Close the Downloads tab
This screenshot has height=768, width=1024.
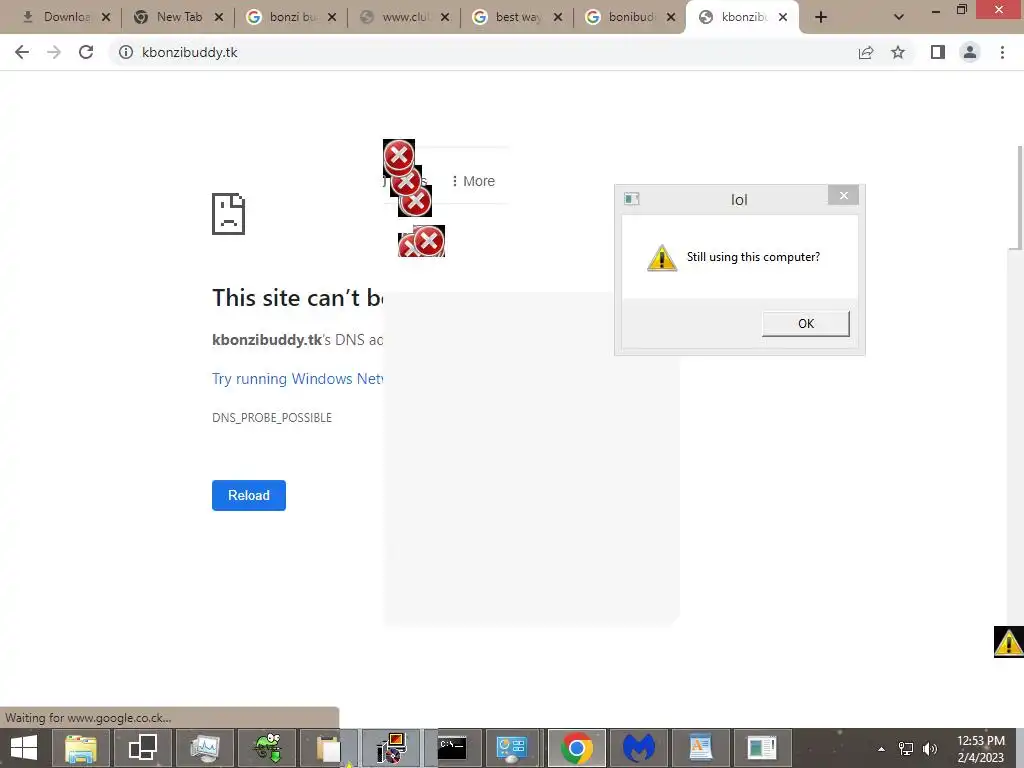tap(106, 18)
